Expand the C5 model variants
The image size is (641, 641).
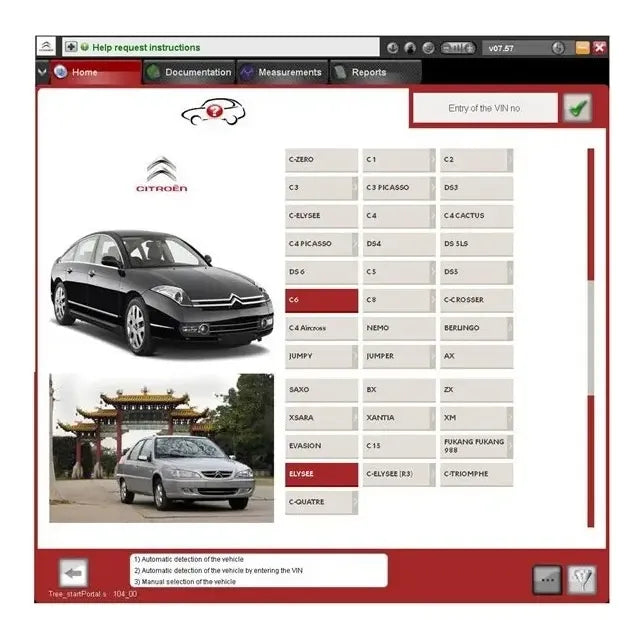433,272
